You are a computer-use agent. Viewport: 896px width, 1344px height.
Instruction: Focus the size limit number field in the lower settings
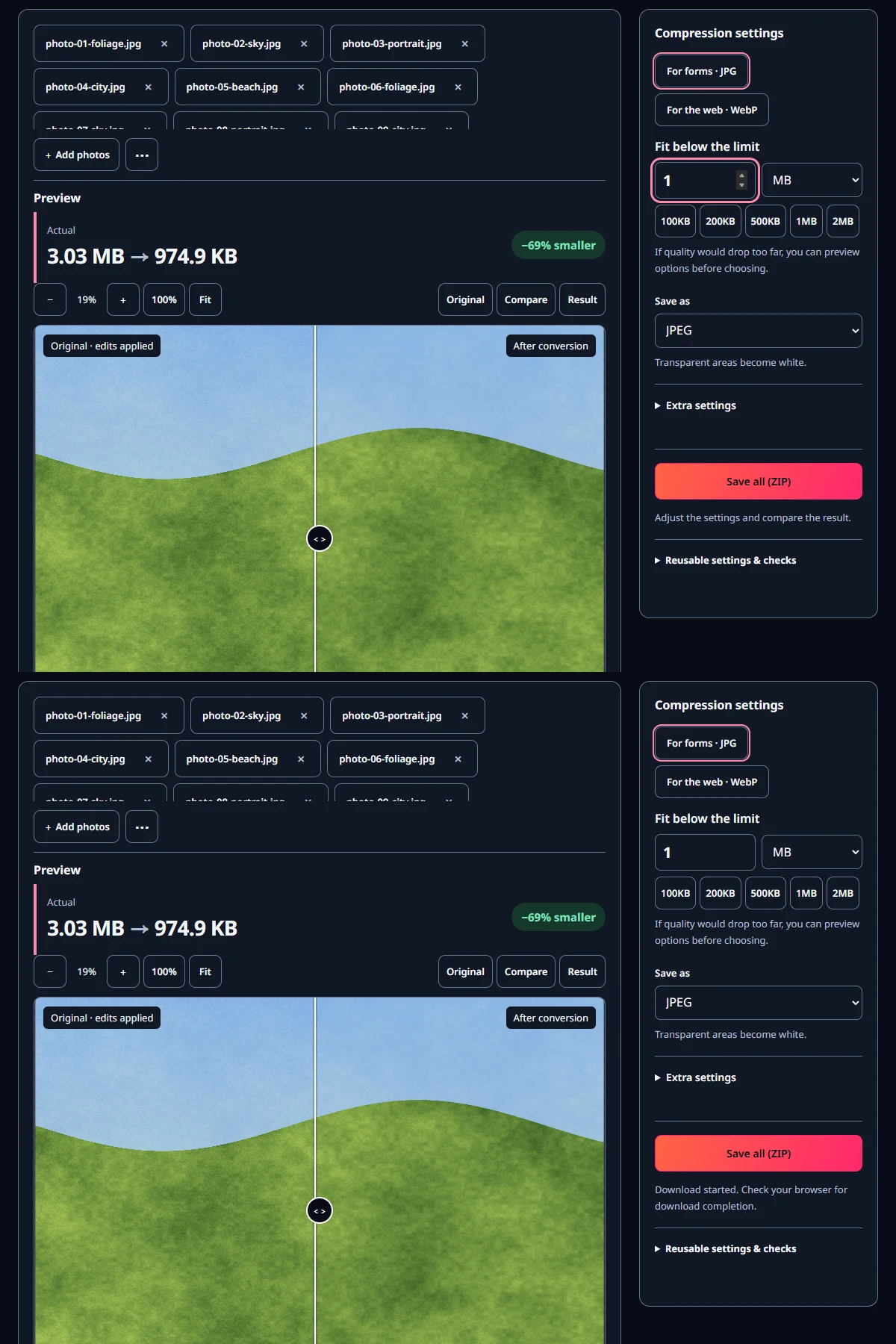[705, 853]
